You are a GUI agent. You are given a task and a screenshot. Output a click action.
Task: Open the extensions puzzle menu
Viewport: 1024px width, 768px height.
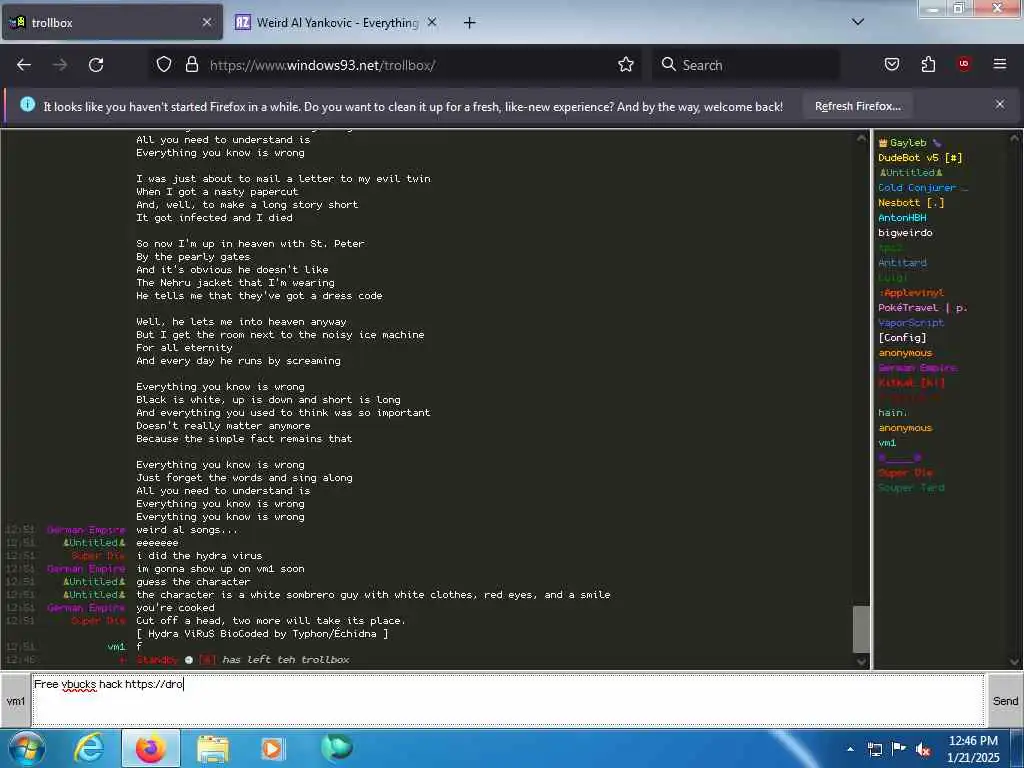point(928,64)
